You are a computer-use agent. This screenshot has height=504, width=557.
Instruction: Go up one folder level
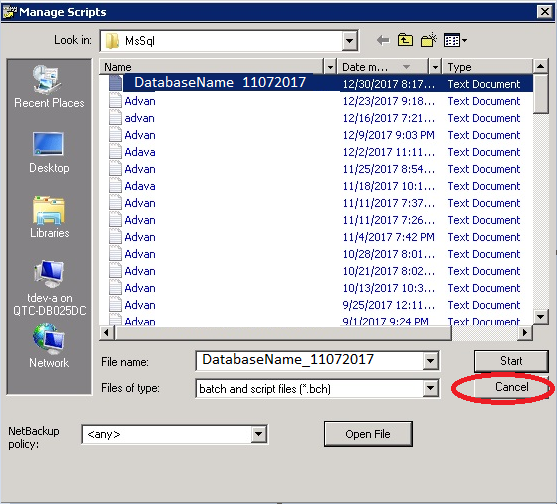click(x=405, y=40)
